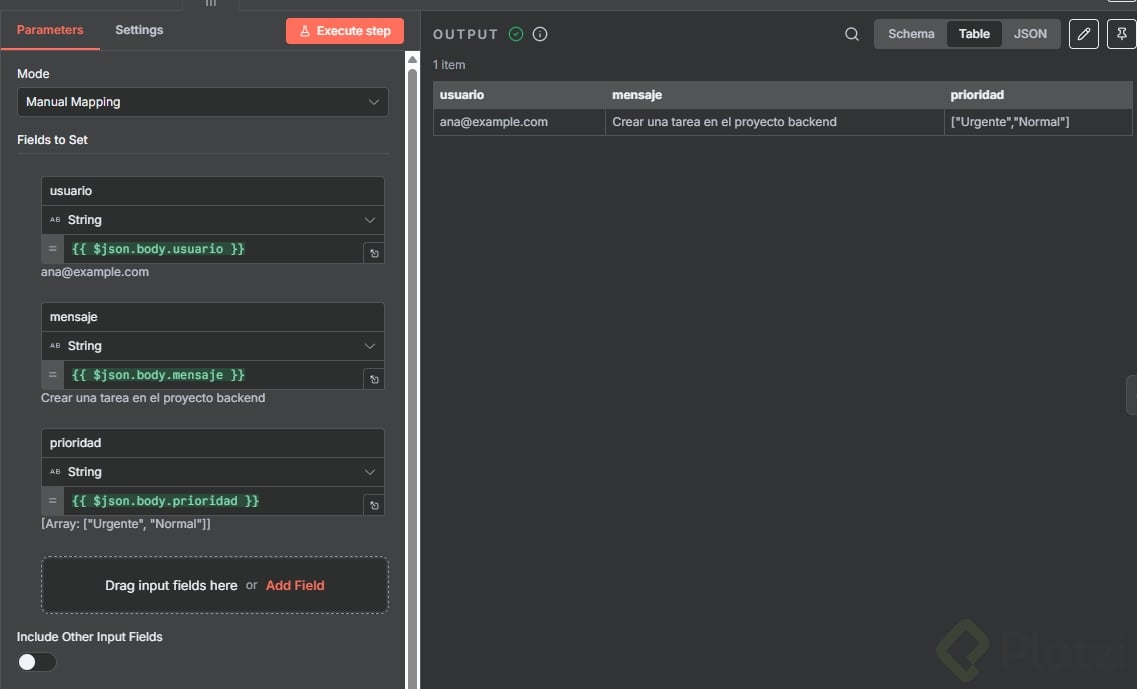Screen dimensions: 1137x689
Task: Click the Drag input fields here drop zone
Action: point(215,585)
